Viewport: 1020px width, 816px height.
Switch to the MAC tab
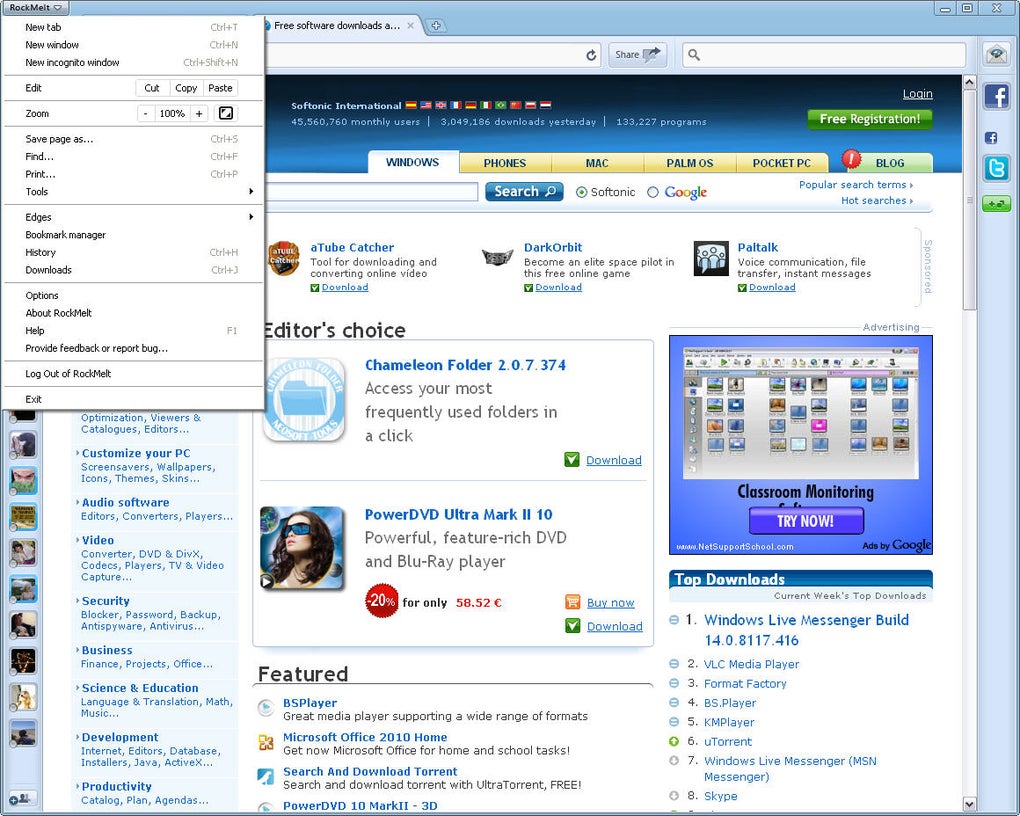[x=597, y=163]
